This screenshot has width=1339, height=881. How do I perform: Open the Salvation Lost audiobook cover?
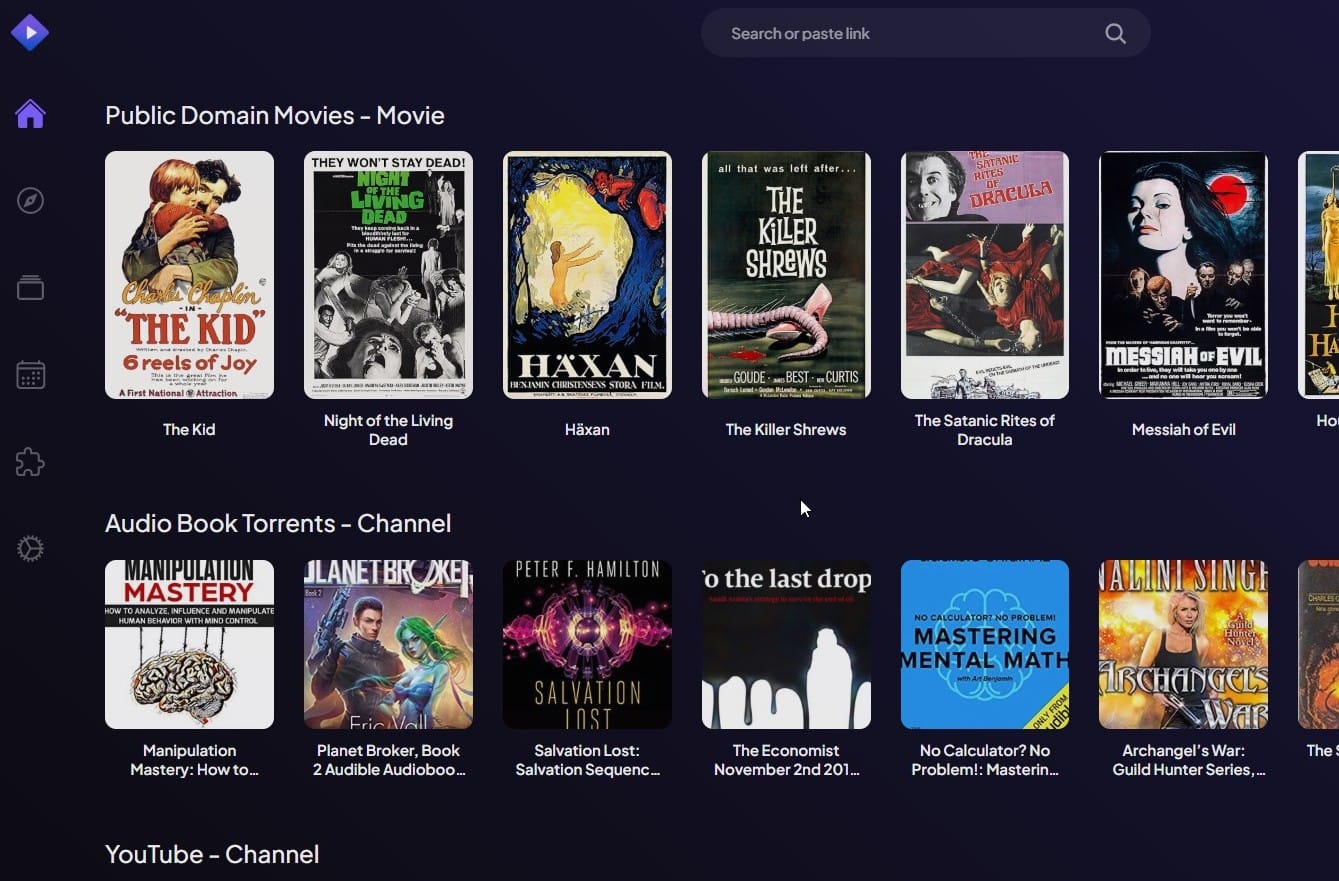coord(587,644)
